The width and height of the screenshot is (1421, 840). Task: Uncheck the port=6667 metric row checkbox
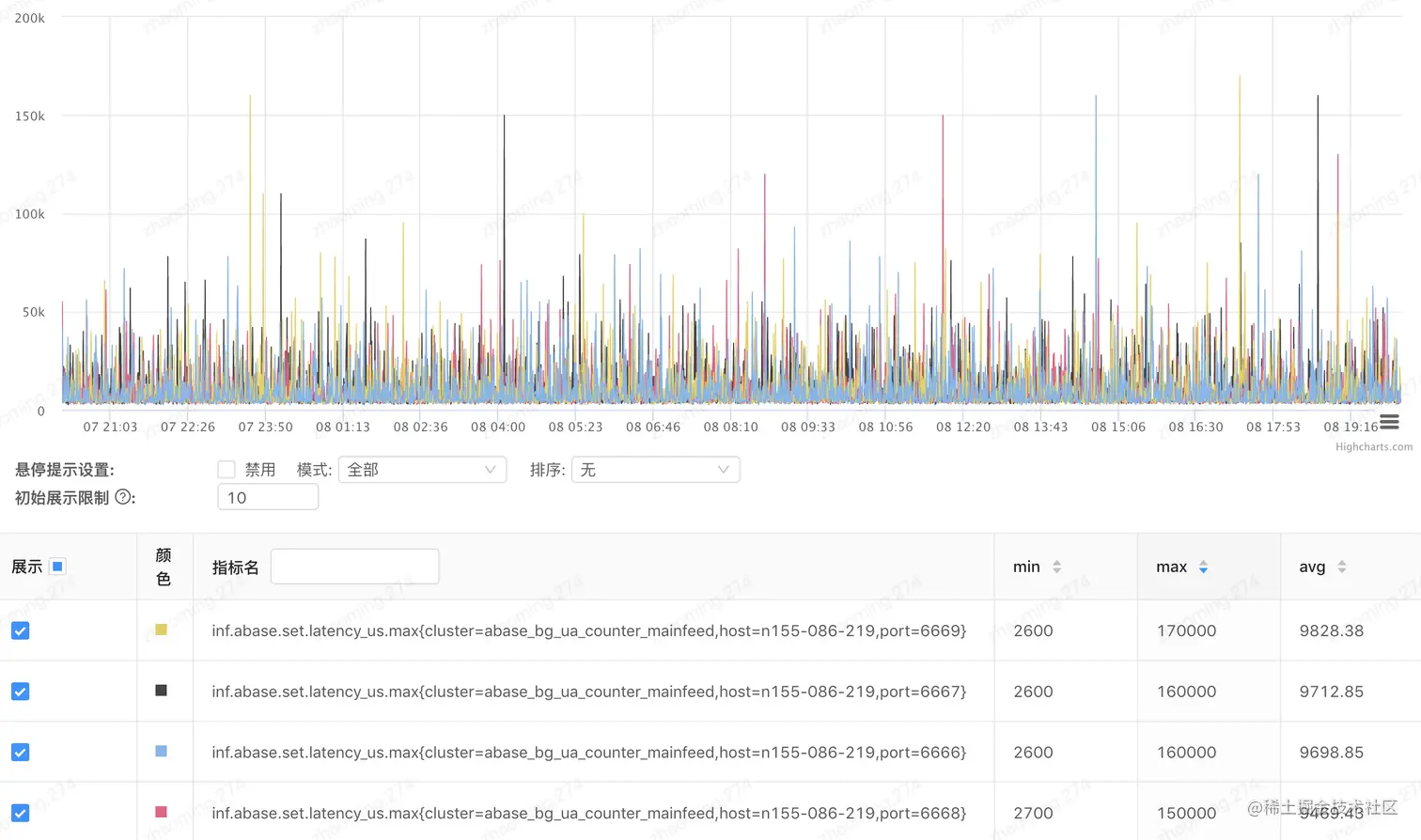[21, 692]
